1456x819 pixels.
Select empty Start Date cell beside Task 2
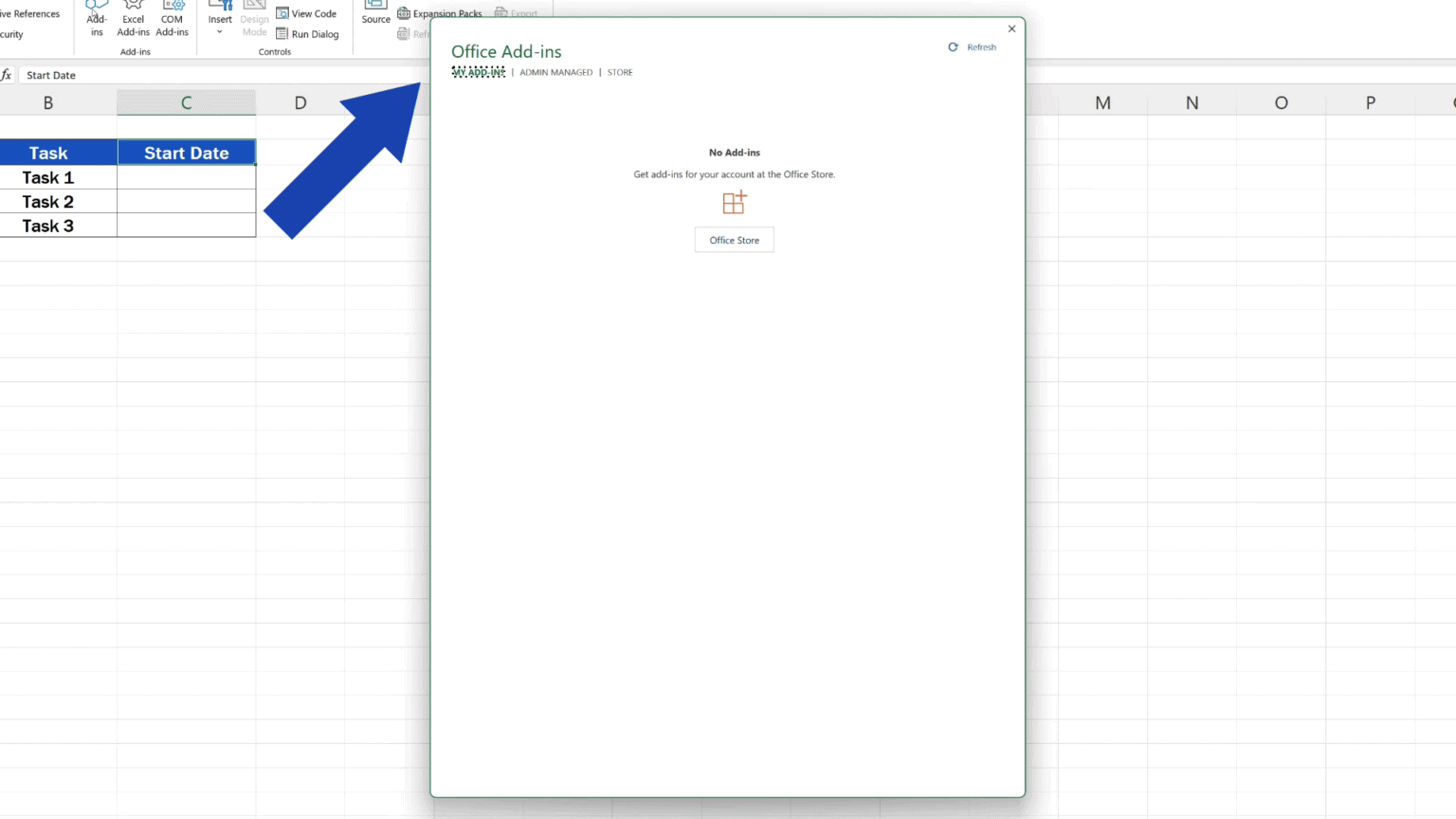tap(187, 201)
